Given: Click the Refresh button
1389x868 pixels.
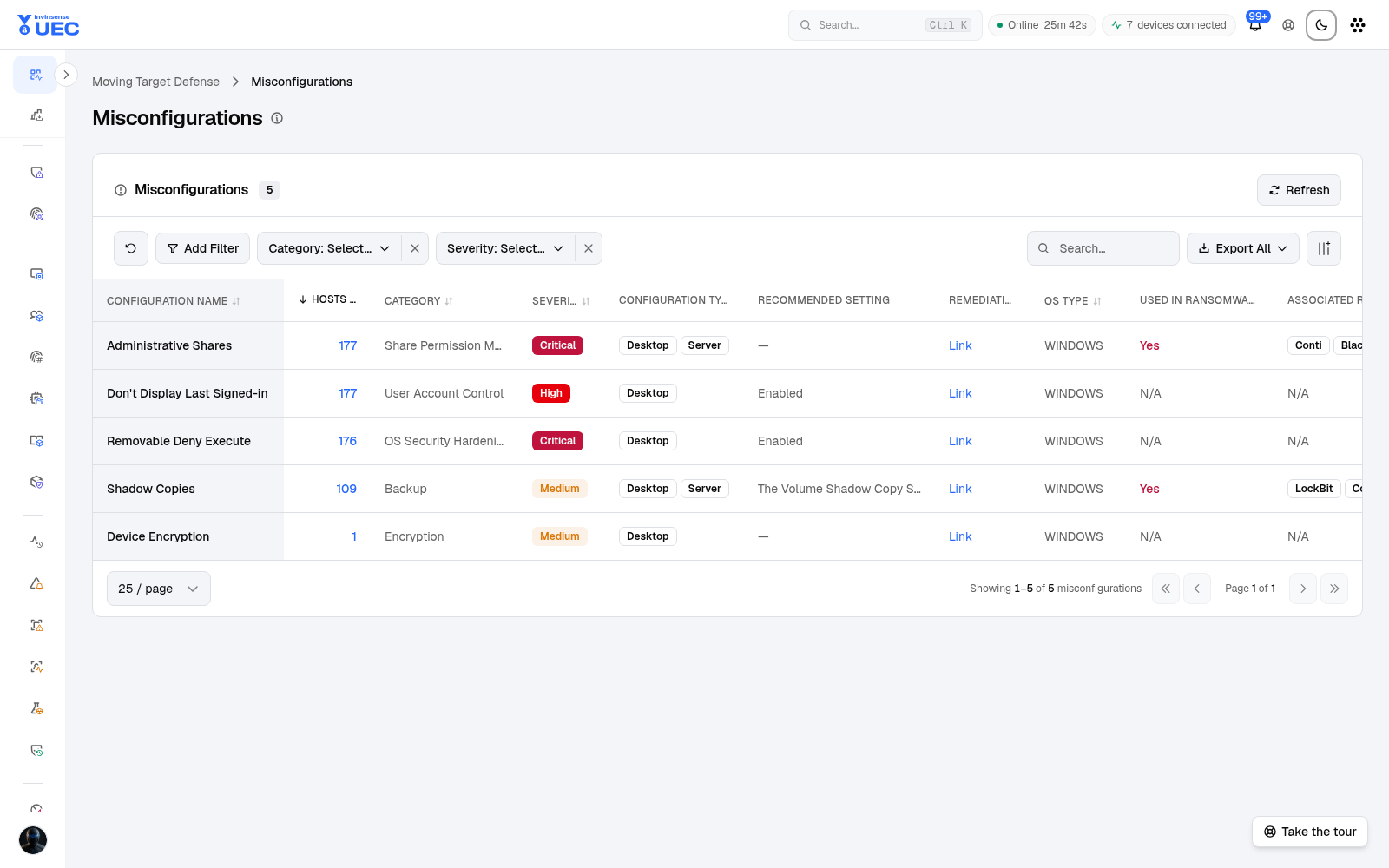Looking at the screenshot, I should tap(1299, 190).
